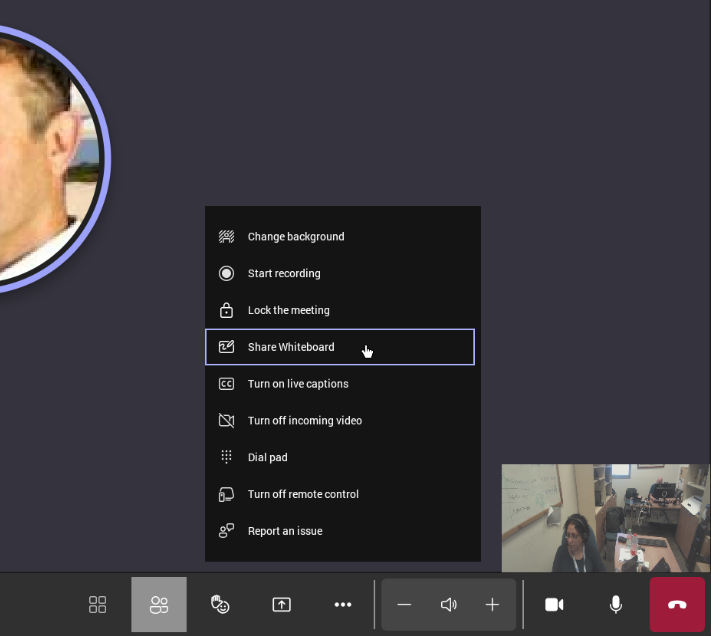Turn off the camera

[x=554, y=604]
